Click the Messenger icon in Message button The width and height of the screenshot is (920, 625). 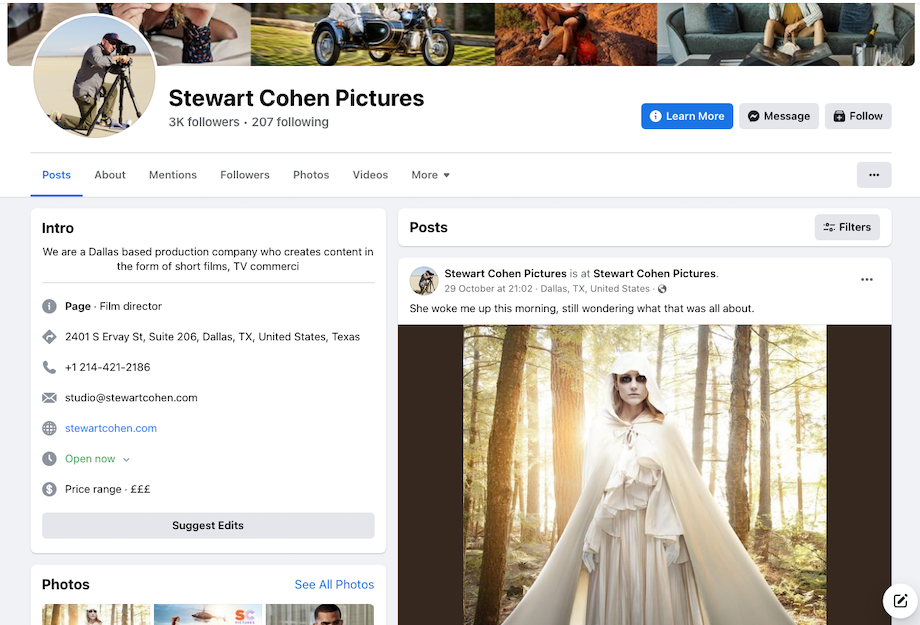[753, 116]
